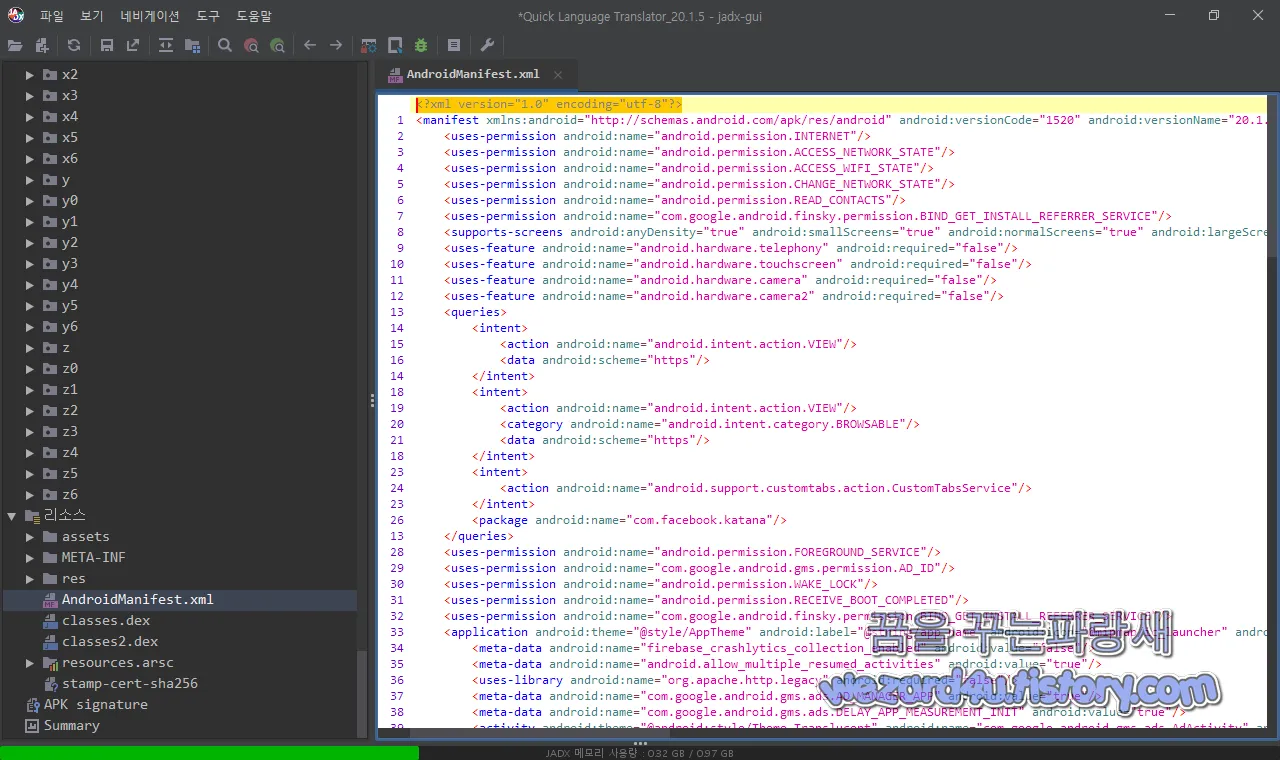Expand the res folder
1280x760 pixels.
point(30,579)
